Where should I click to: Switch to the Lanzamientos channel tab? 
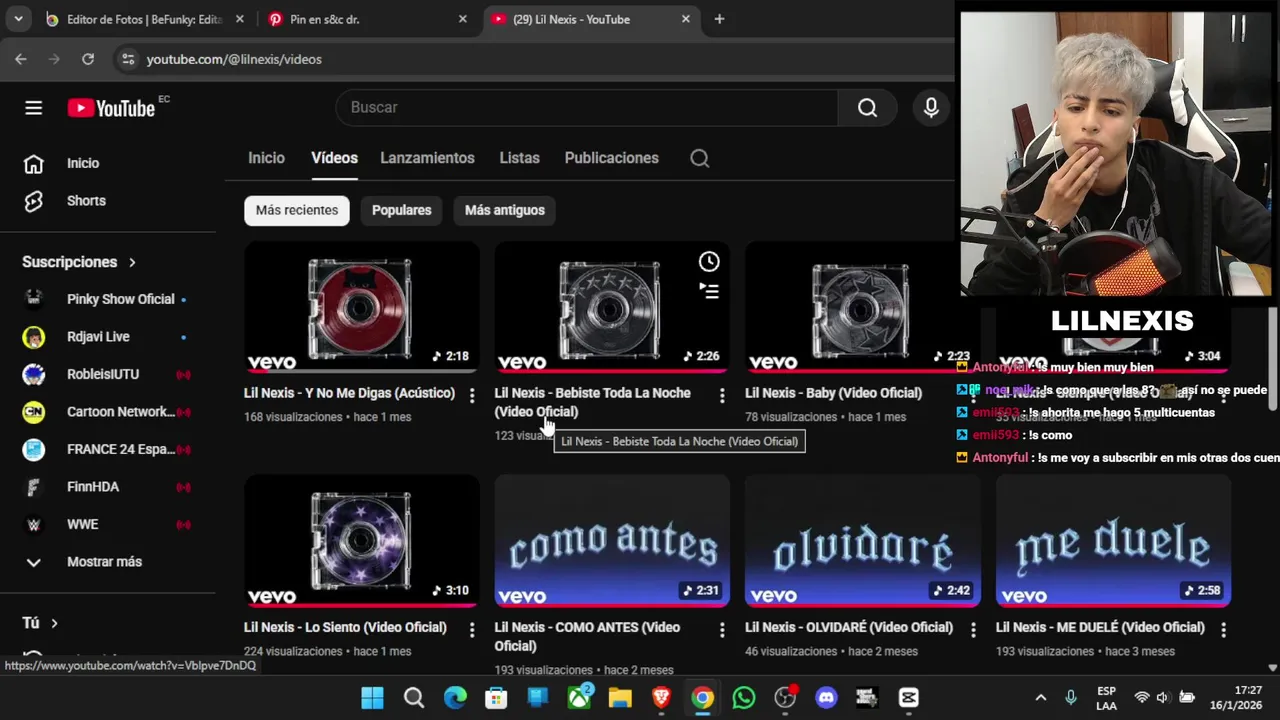(x=427, y=158)
